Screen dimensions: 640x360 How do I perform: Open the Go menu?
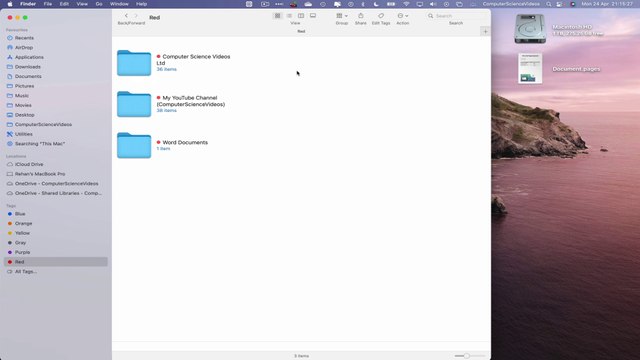pyautogui.click(x=99, y=4)
